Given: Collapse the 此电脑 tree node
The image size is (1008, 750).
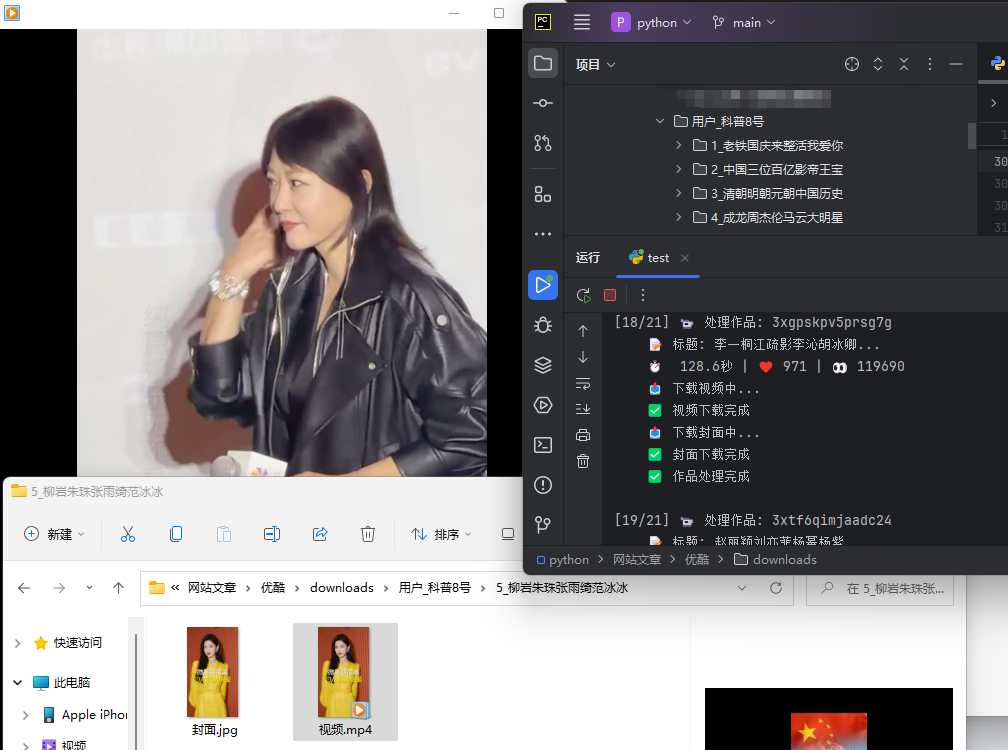Looking at the screenshot, I should [x=18, y=683].
